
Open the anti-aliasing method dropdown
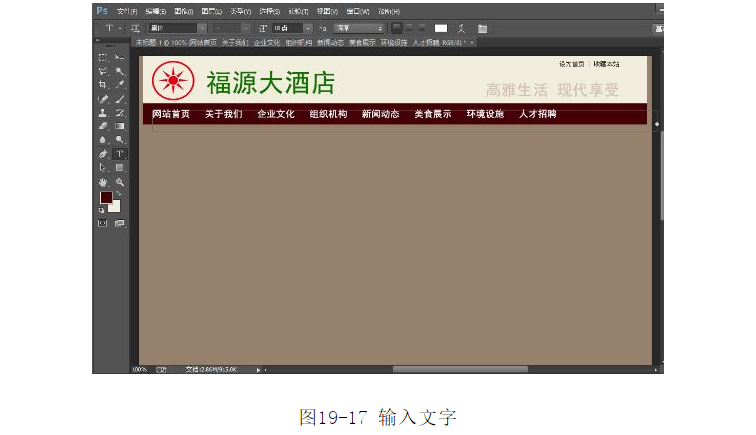pos(380,29)
